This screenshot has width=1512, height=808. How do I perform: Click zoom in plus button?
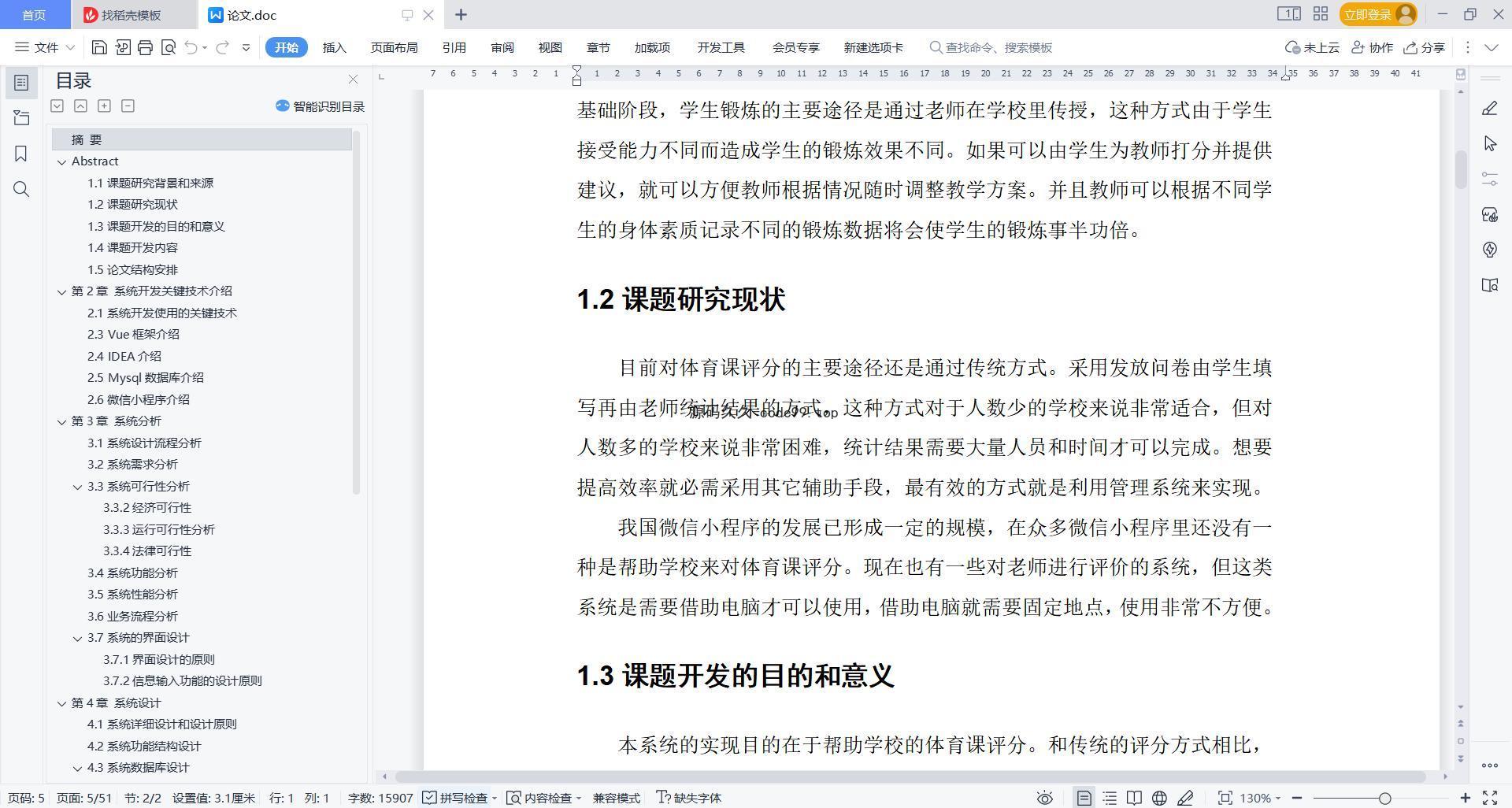pyautogui.click(x=1466, y=798)
